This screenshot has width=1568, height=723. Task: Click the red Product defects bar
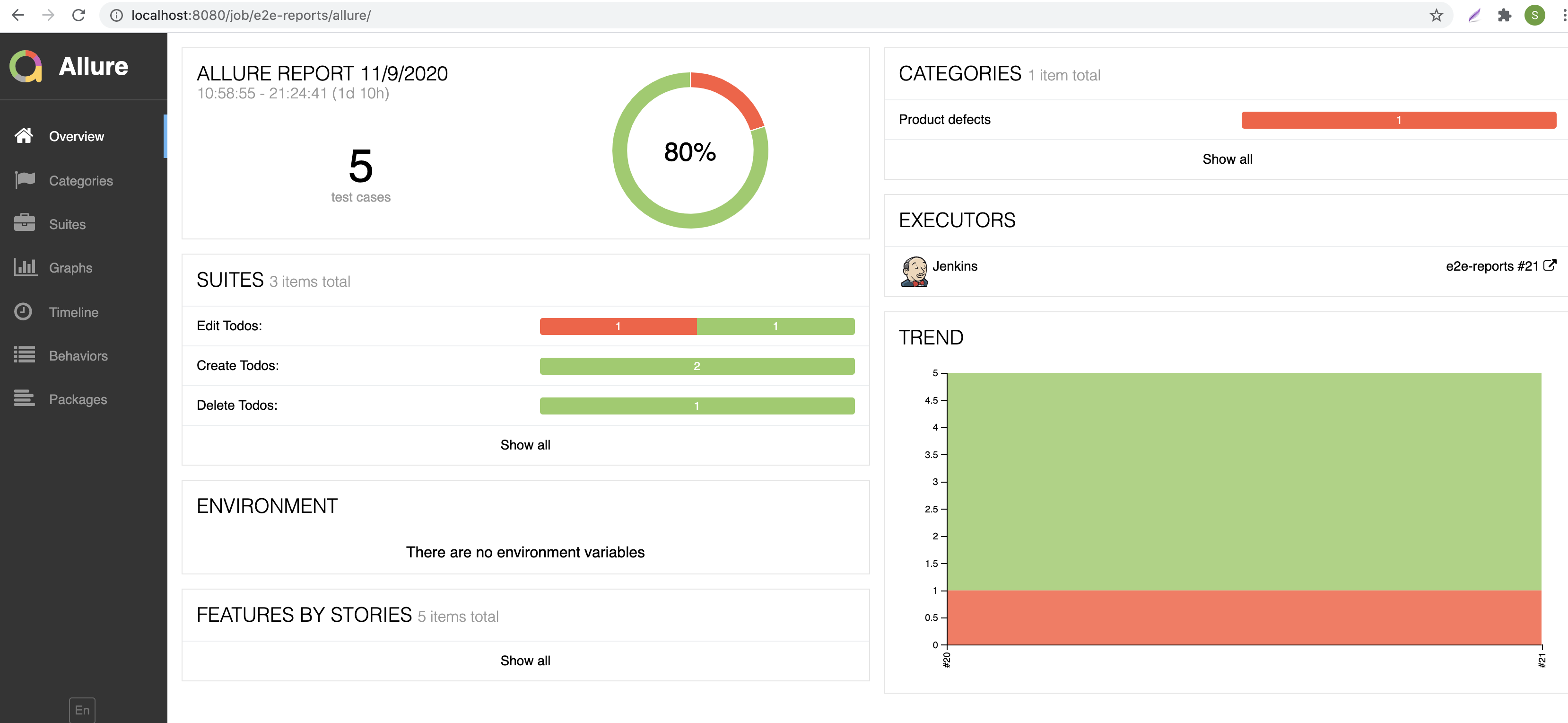[1398, 120]
